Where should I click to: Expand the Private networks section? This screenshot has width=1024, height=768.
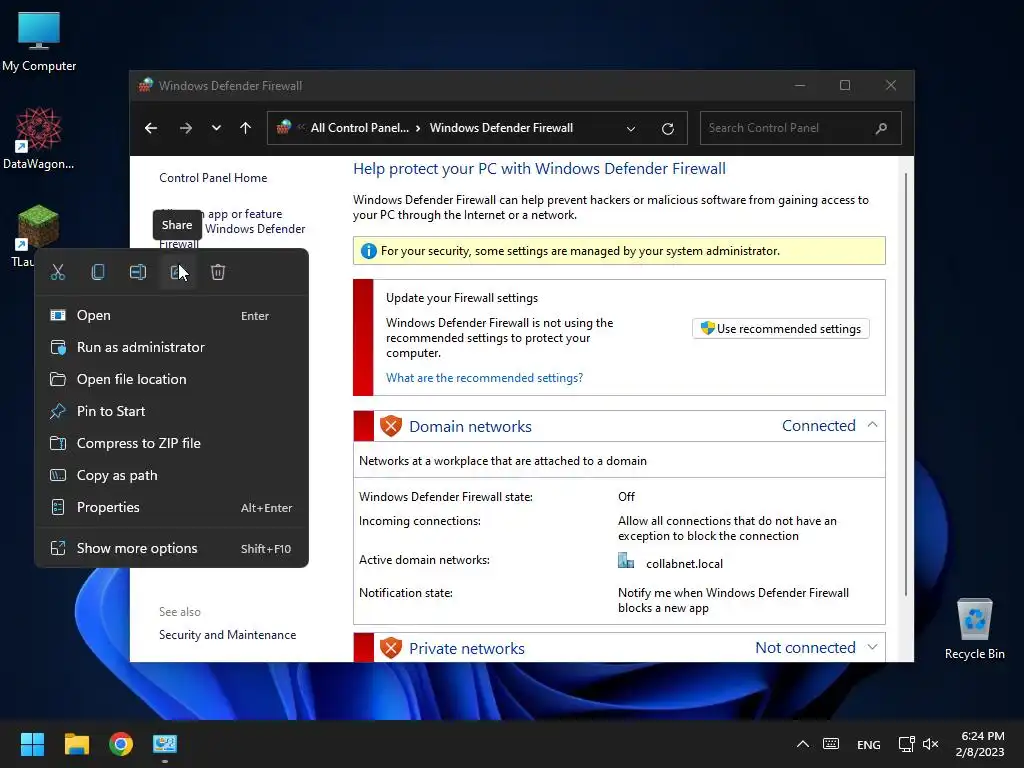point(872,647)
